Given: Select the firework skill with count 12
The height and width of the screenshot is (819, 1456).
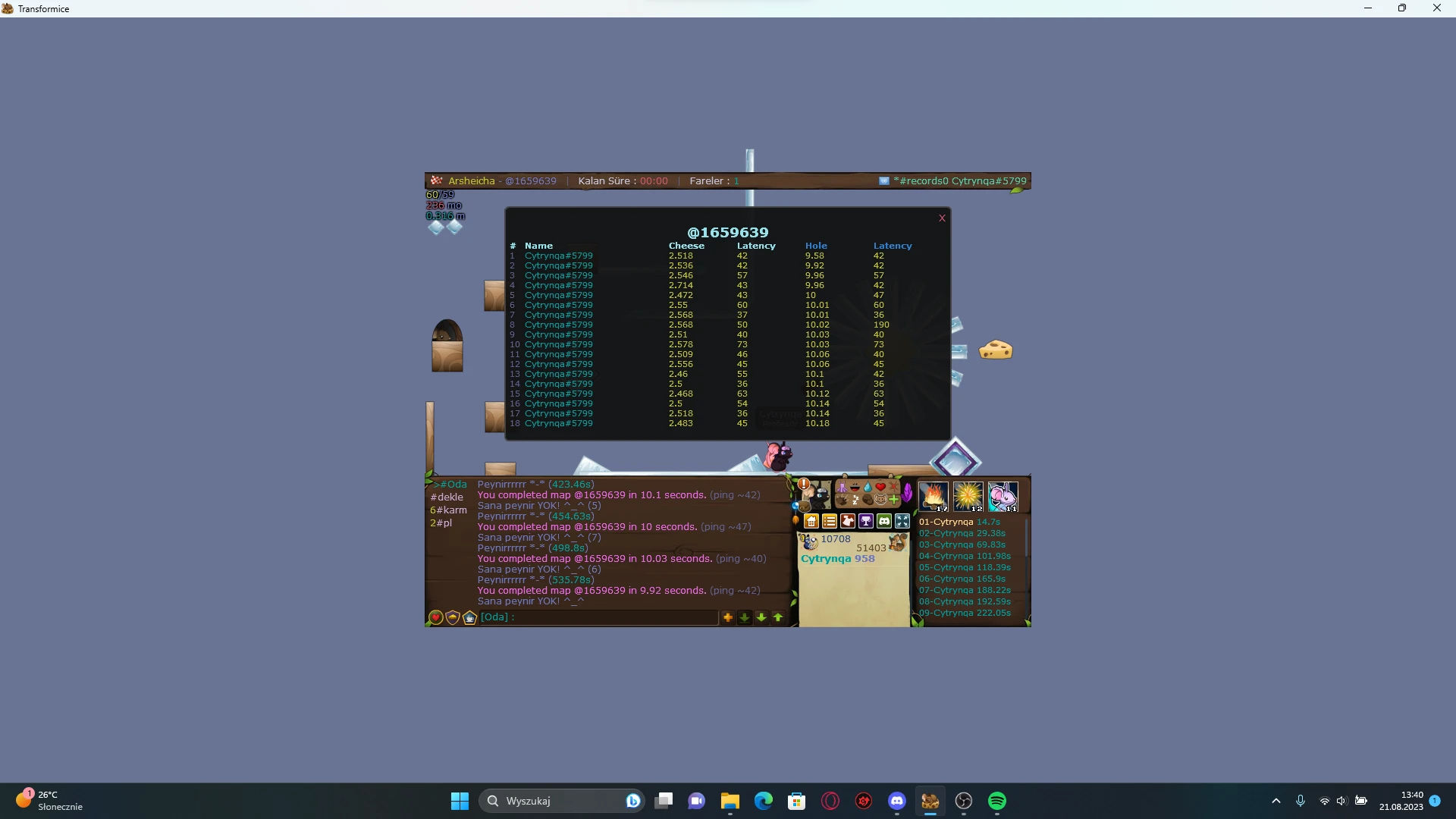Looking at the screenshot, I should pyautogui.click(x=968, y=497).
